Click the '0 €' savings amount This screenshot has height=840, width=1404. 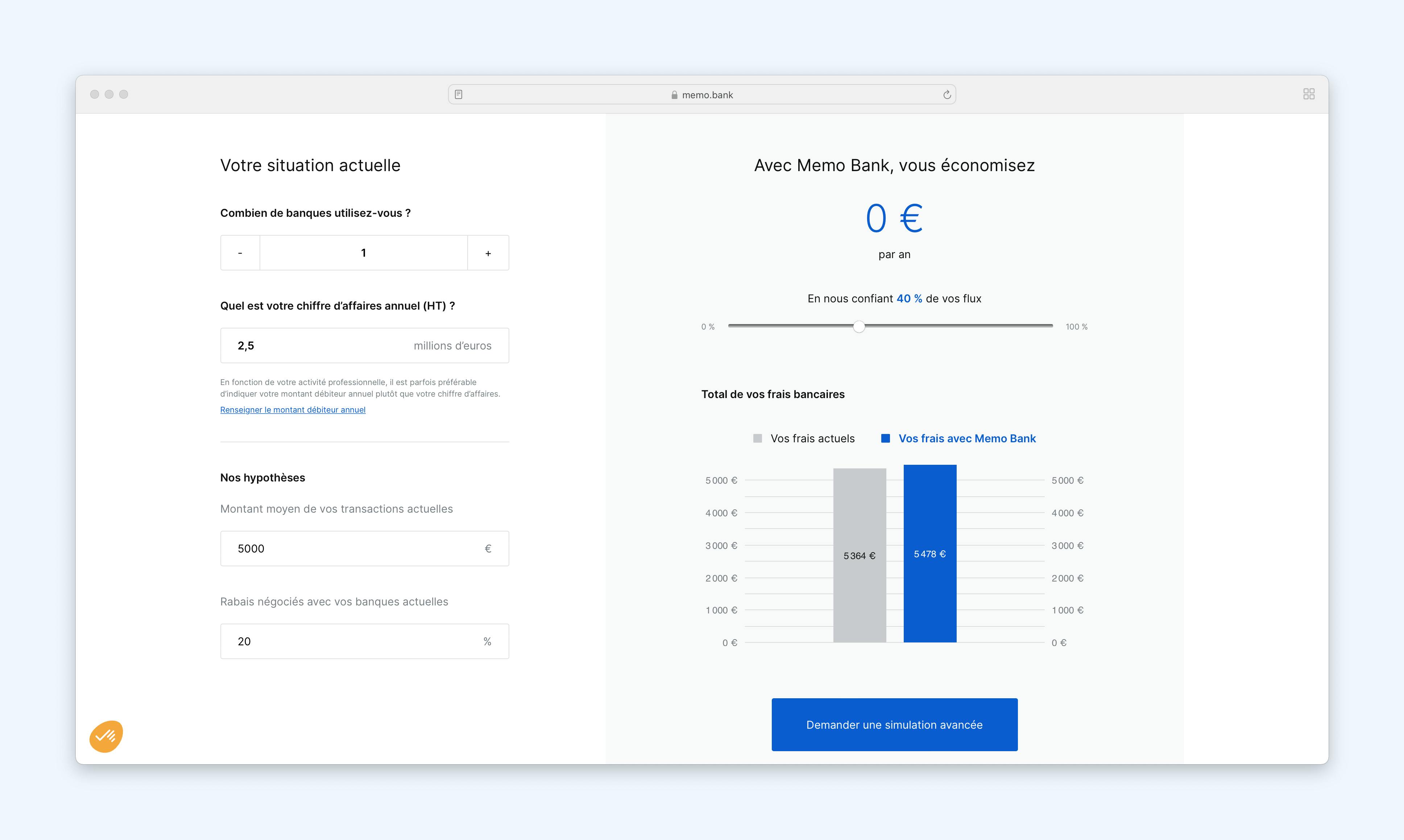click(894, 219)
